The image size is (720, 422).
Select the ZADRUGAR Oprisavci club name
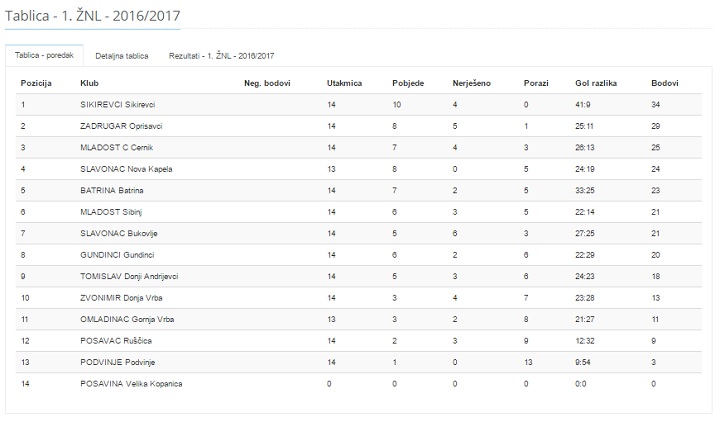121,126
